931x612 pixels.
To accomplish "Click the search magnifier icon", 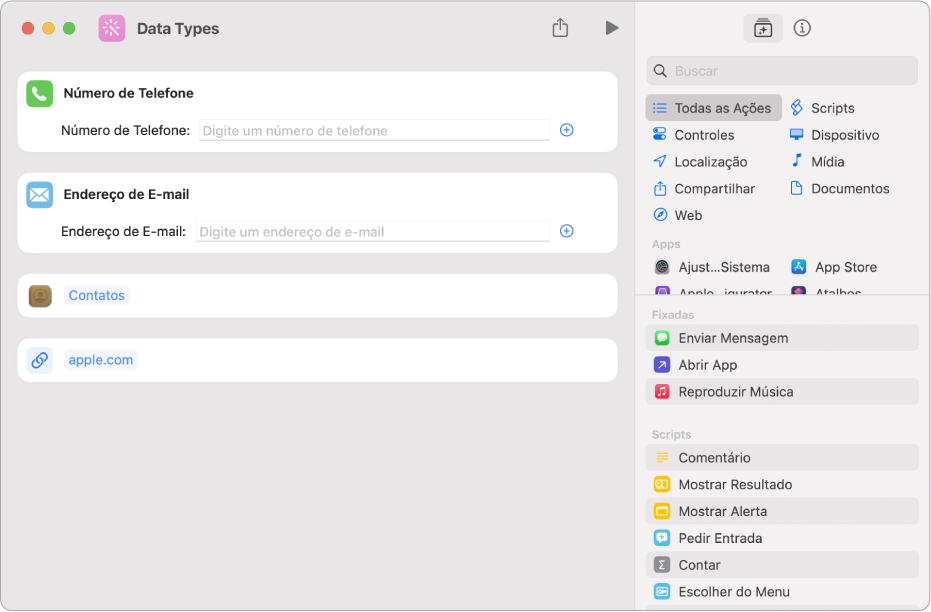I will tap(660, 71).
